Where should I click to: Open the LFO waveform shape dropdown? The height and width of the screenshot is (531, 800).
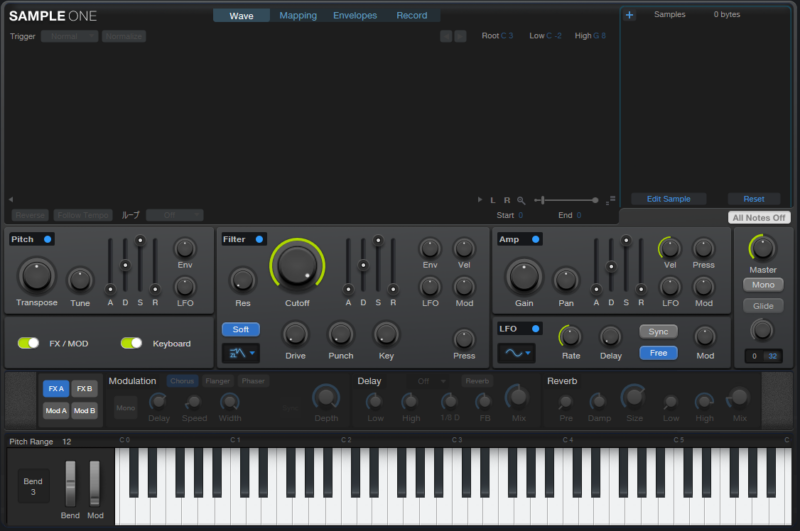point(516,352)
